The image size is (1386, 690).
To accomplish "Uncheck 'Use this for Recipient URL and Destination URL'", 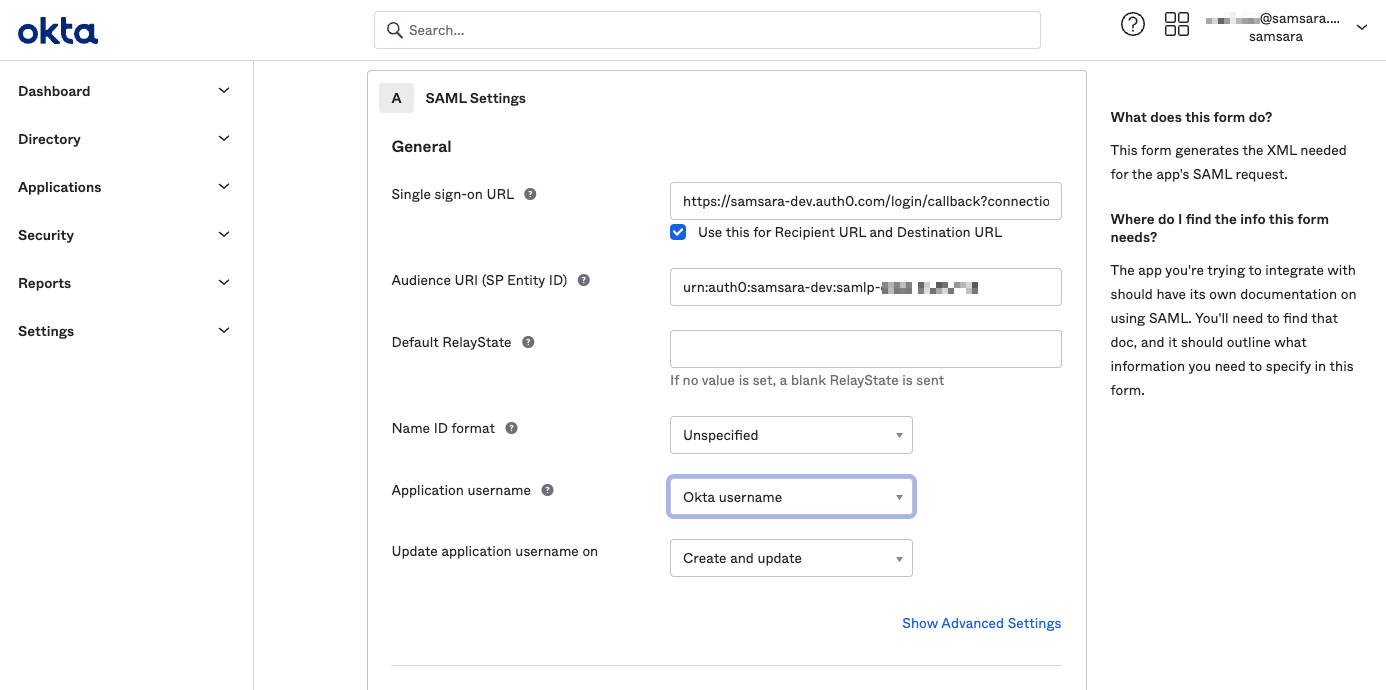I will [x=678, y=231].
